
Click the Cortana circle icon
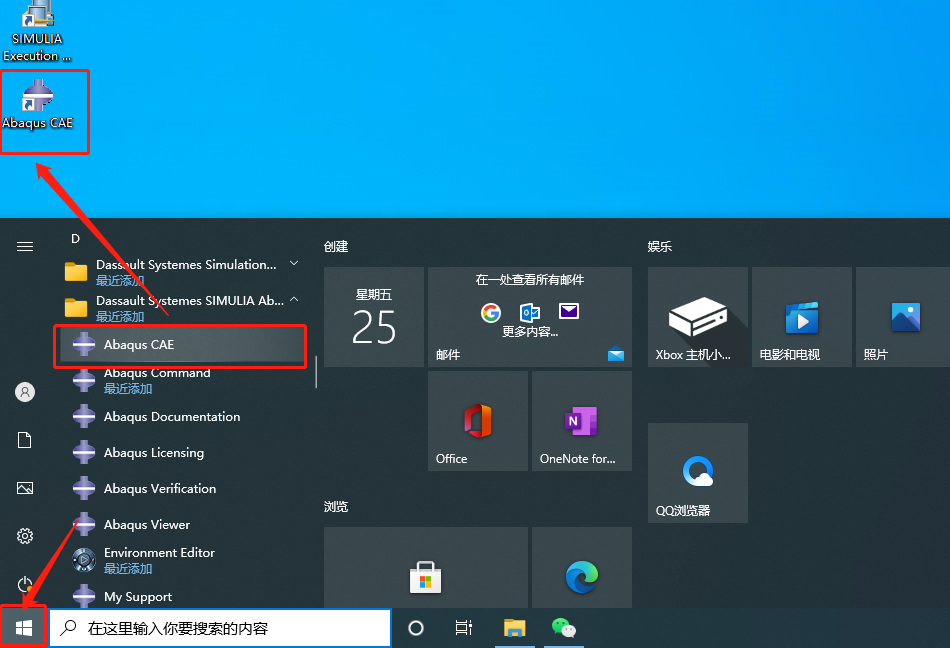click(416, 628)
